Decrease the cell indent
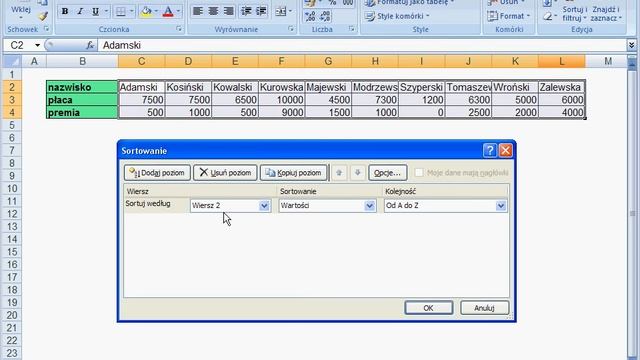Screen dimensions: 640x360 coord(246,11)
